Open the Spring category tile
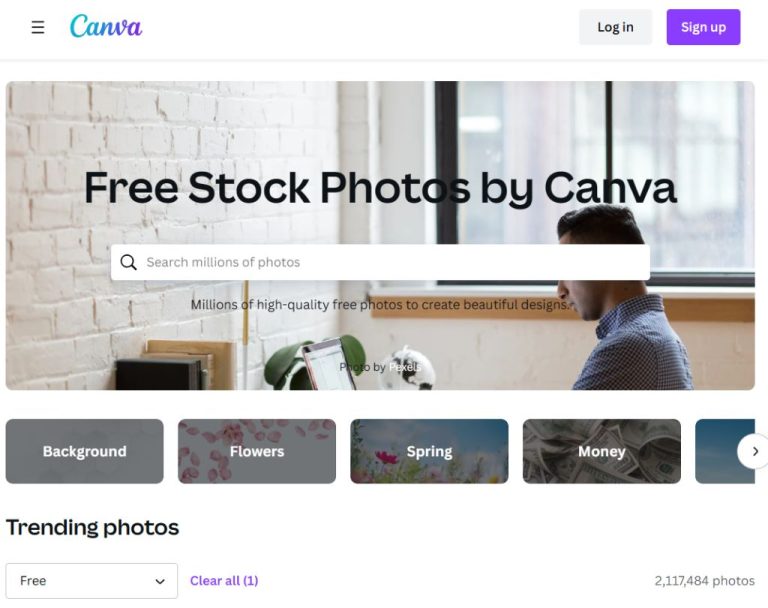Viewport: 768px width, 608px height. coord(430,451)
